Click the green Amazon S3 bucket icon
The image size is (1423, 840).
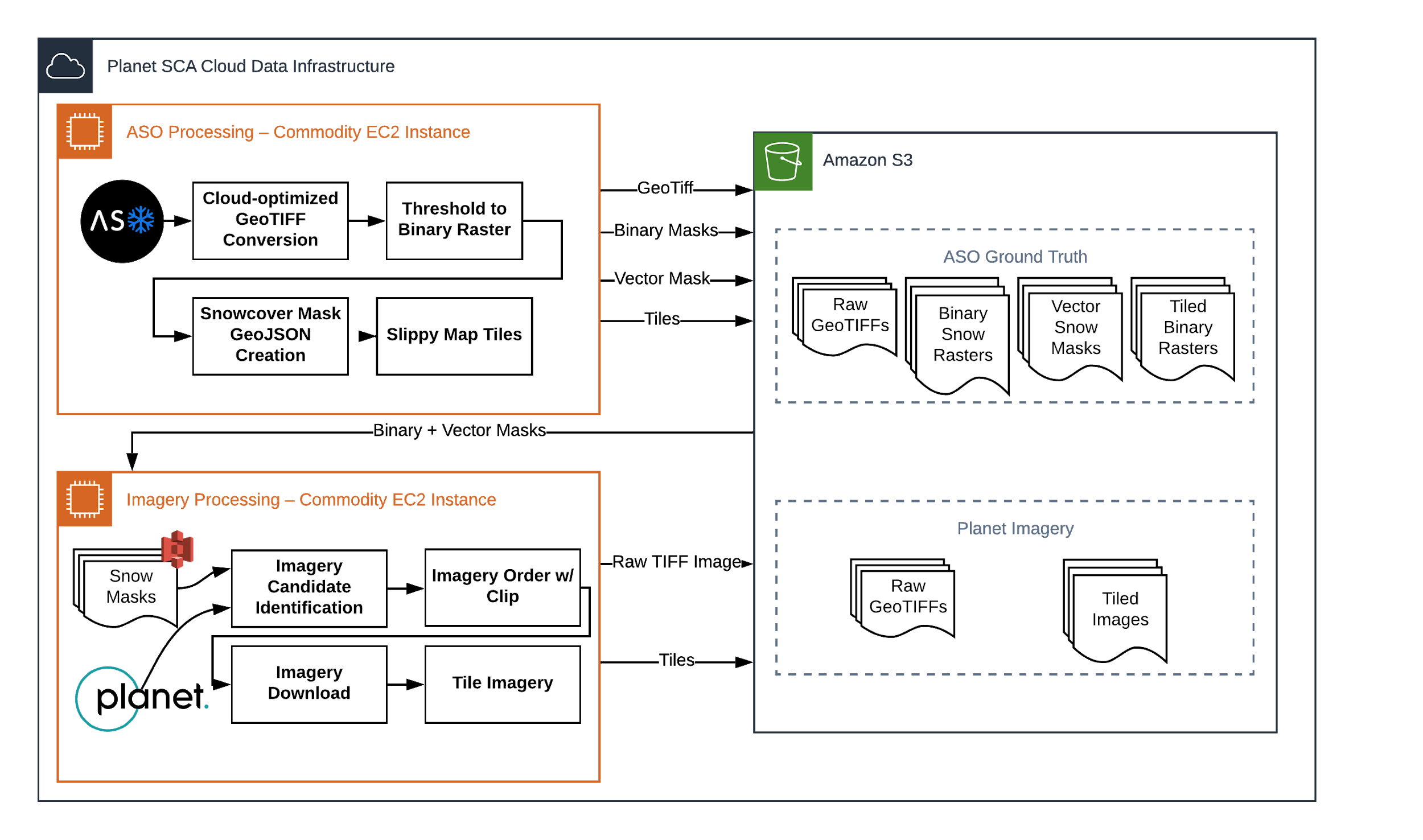783,162
